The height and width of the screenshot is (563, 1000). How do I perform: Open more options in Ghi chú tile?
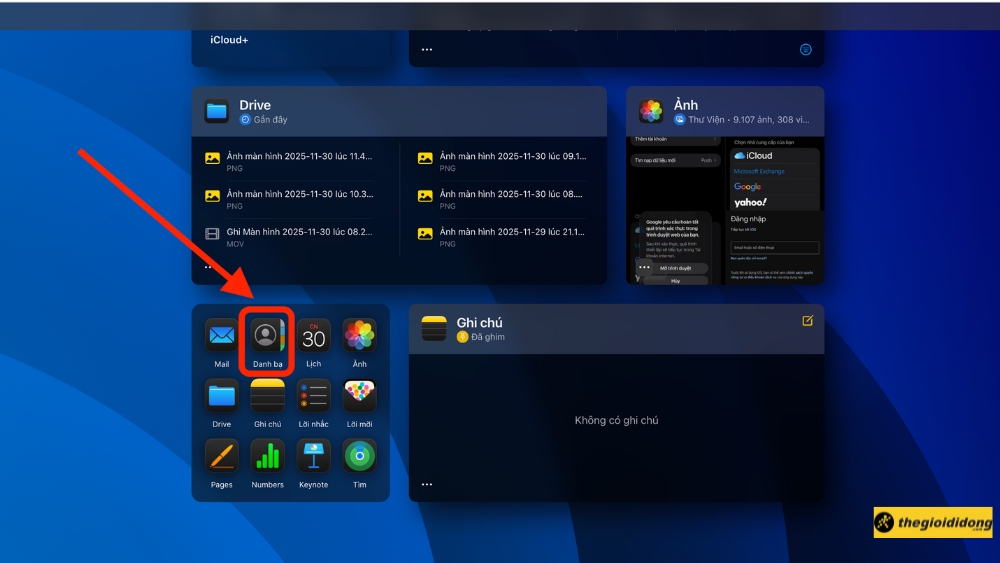point(427,484)
